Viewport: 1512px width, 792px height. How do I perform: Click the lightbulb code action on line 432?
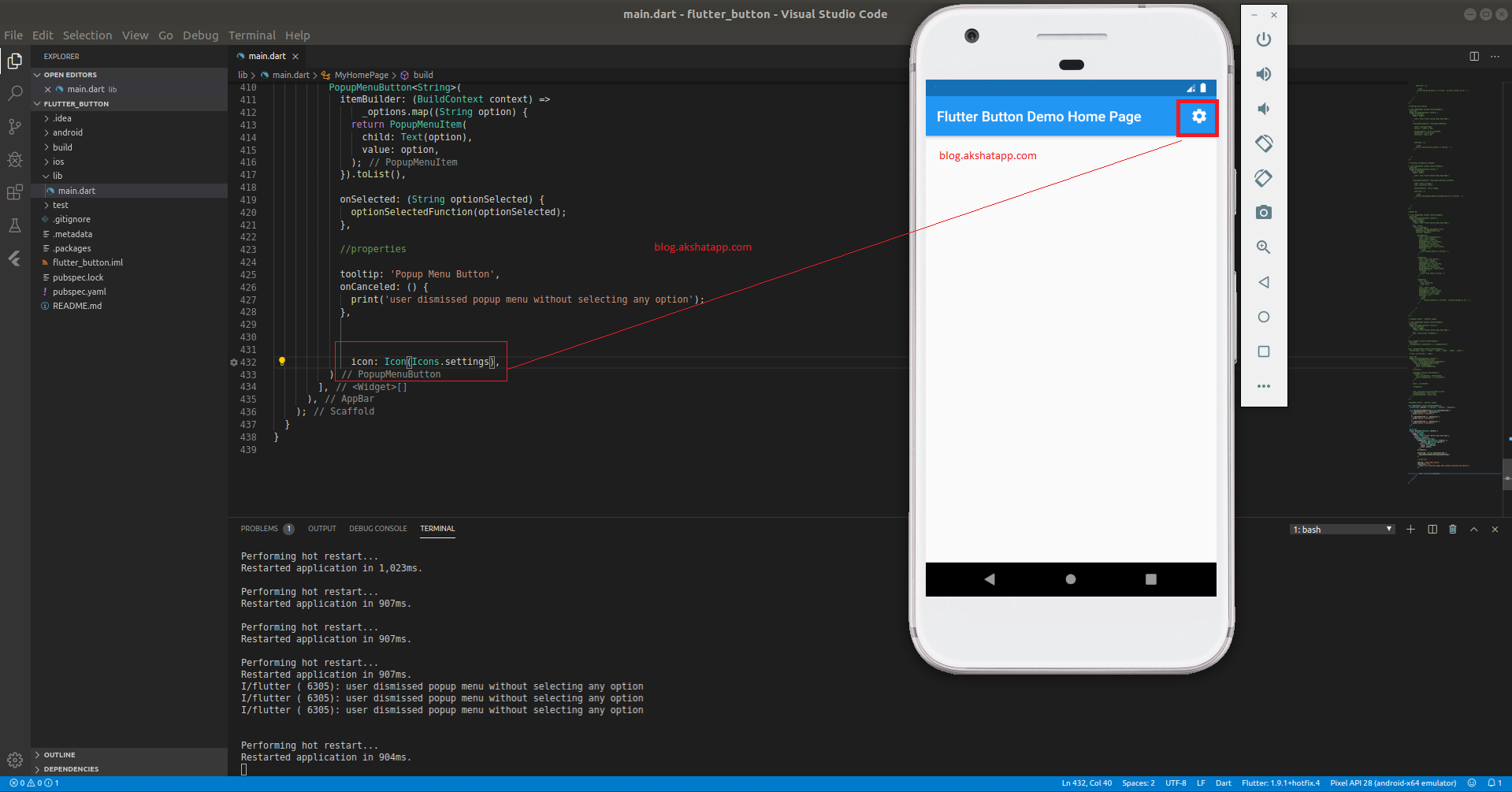click(x=281, y=362)
